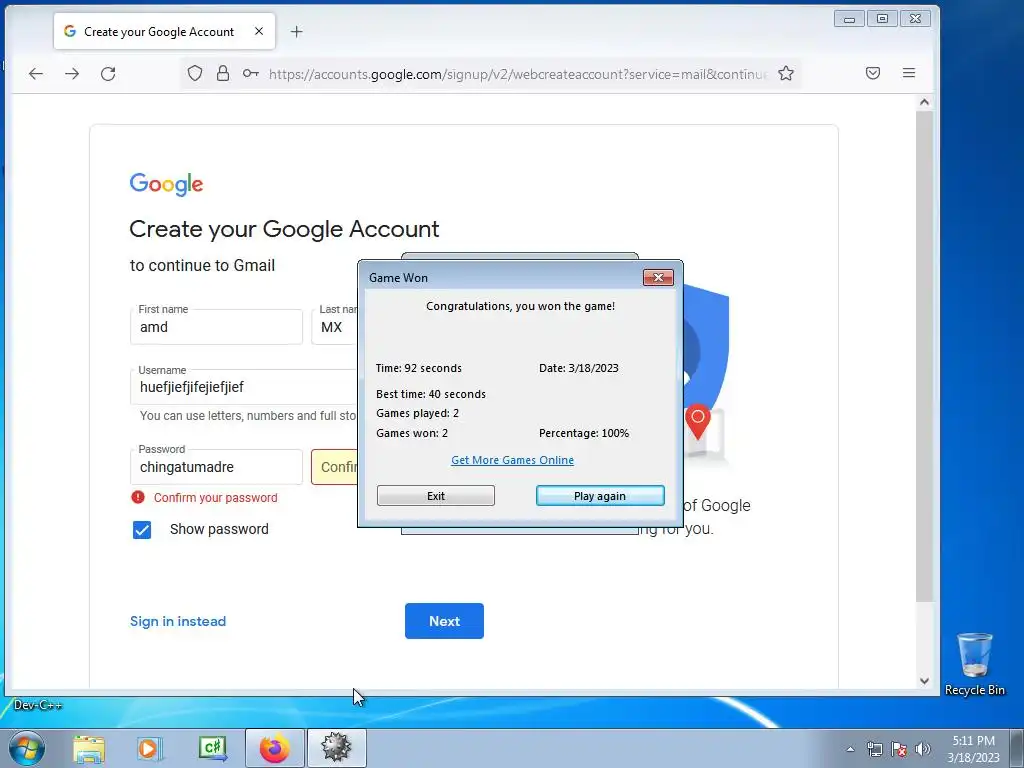
Task: Click the Sign in instead link
Action: (178, 621)
